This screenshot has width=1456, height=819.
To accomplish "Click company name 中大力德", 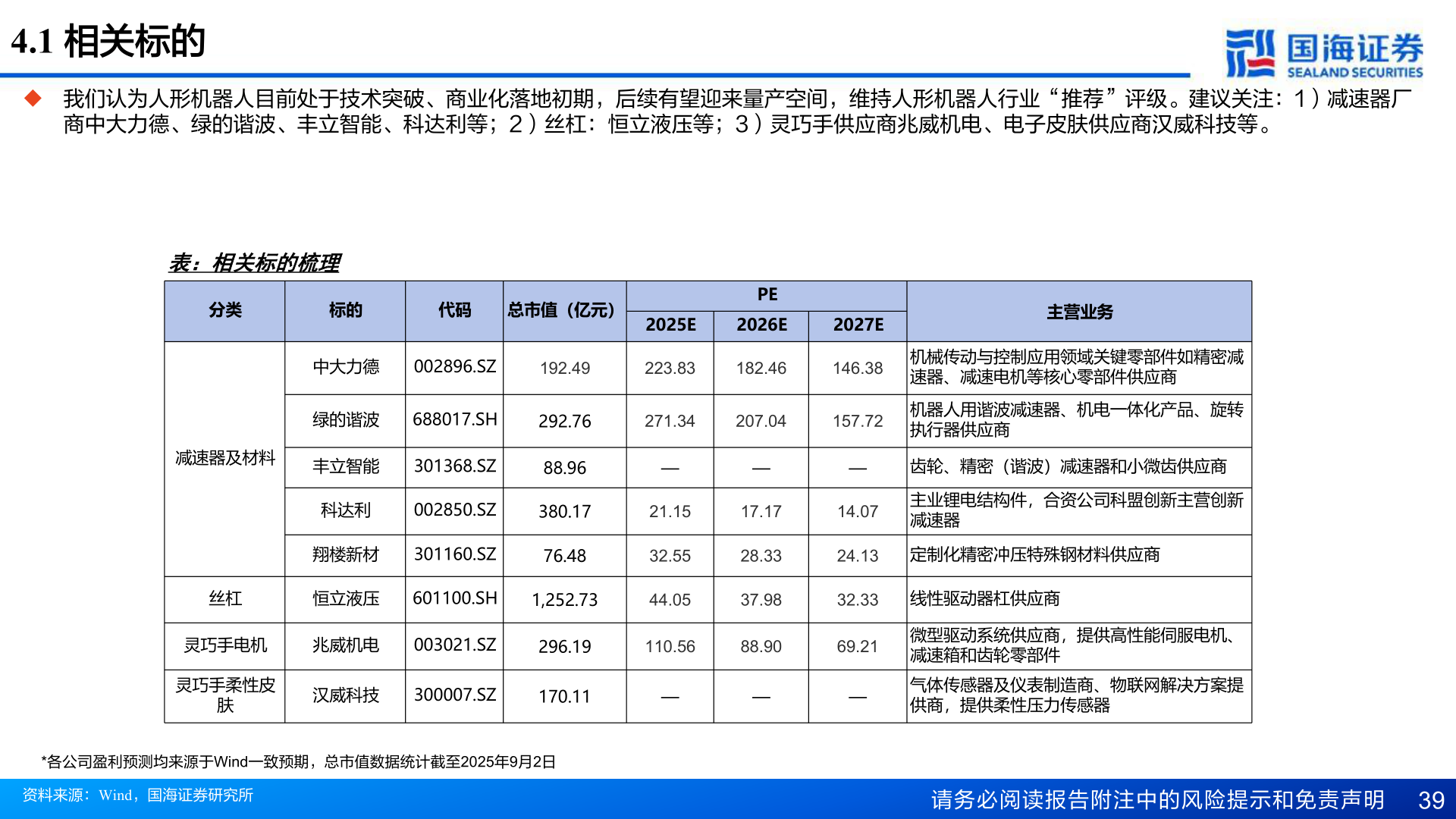I will click(x=345, y=367).
